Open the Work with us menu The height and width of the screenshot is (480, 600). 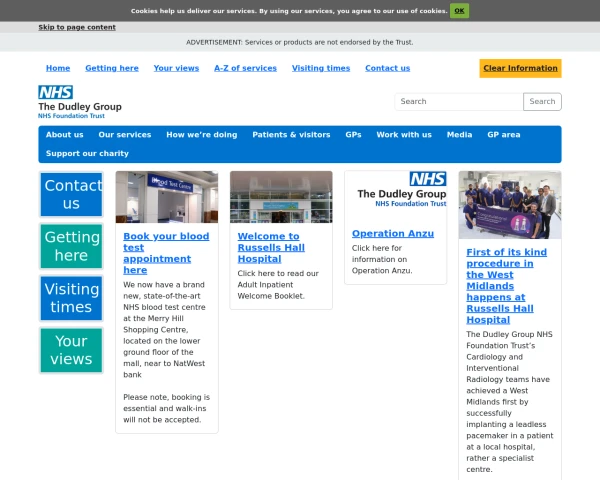[404, 135]
